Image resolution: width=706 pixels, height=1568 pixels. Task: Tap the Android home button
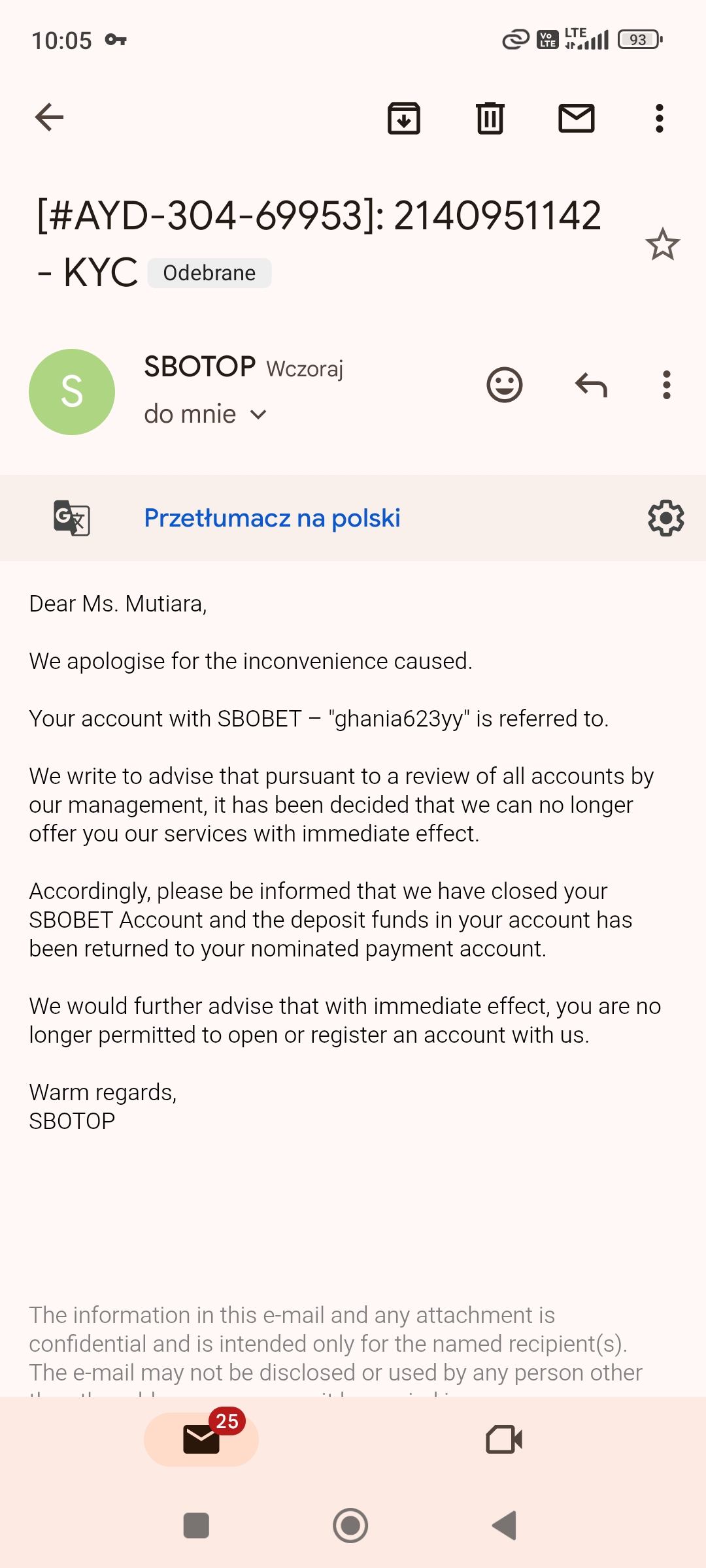coord(350,1526)
